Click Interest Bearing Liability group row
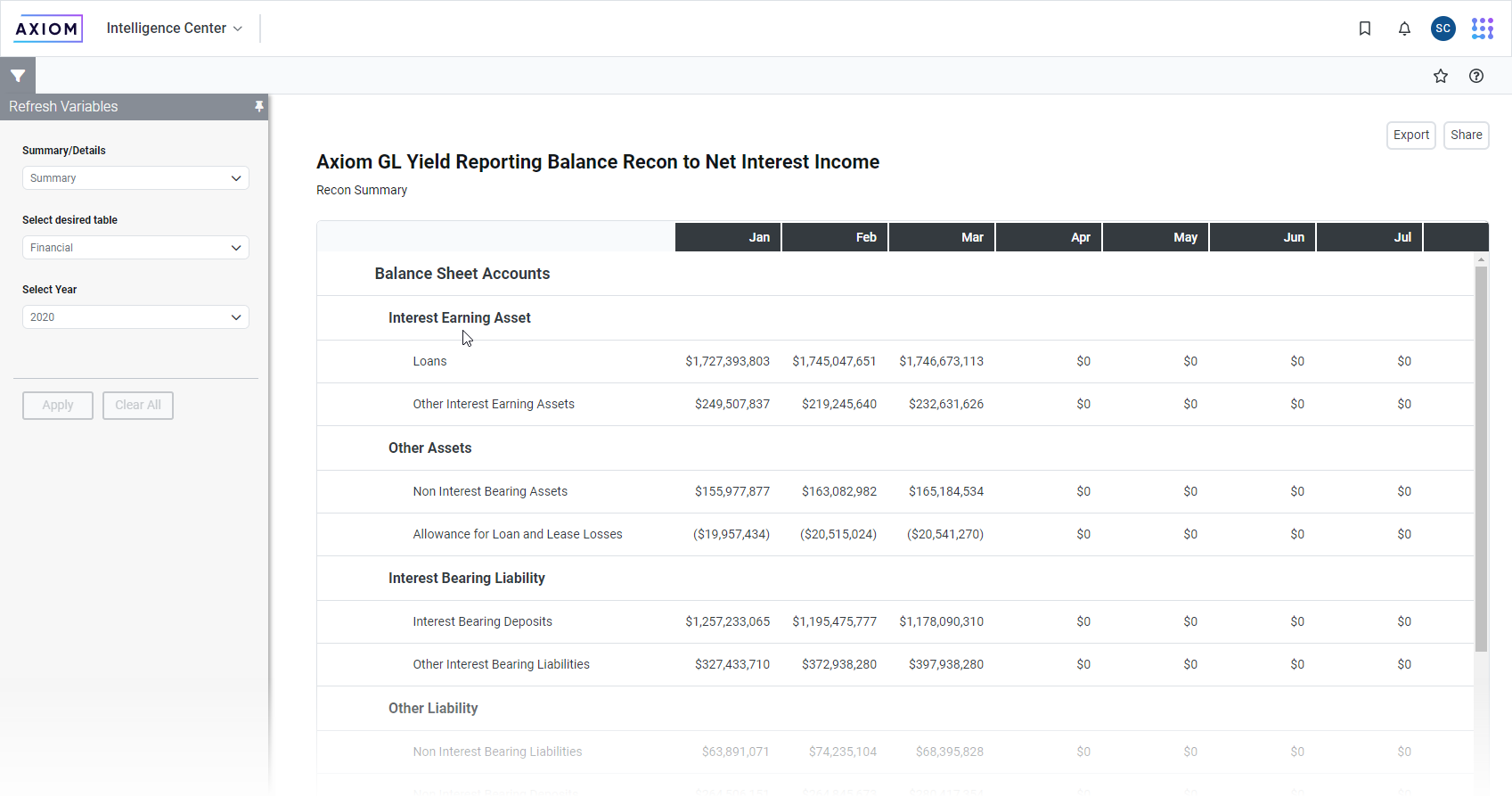Image resolution: width=1512 pixels, height=797 pixels. coord(895,579)
